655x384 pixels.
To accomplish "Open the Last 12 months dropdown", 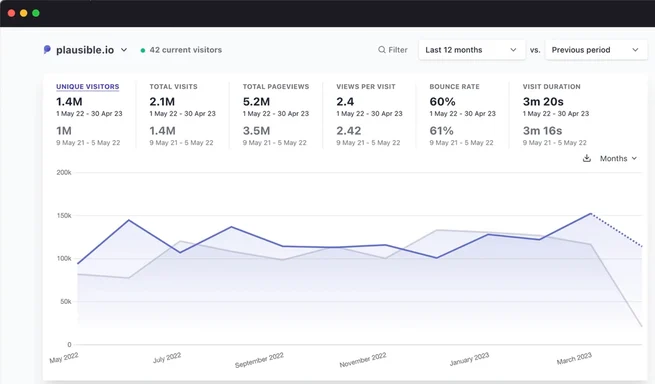I will pos(472,50).
